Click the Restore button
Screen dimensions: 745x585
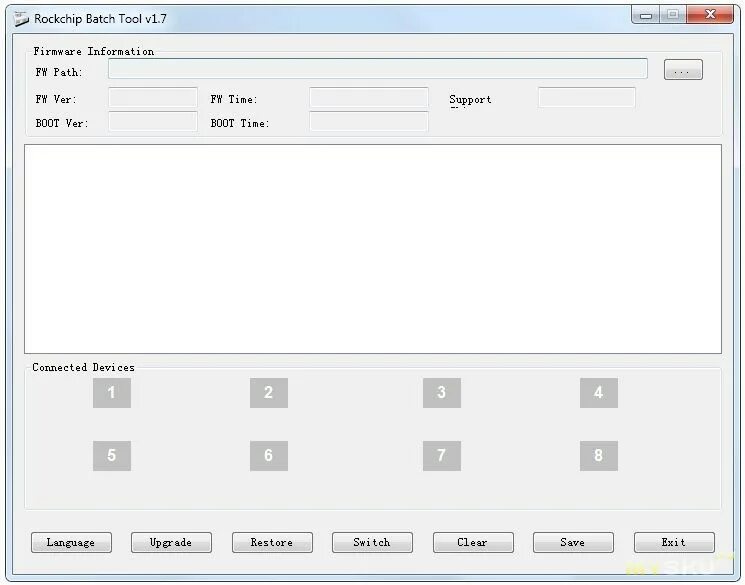click(x=272, y=542)
